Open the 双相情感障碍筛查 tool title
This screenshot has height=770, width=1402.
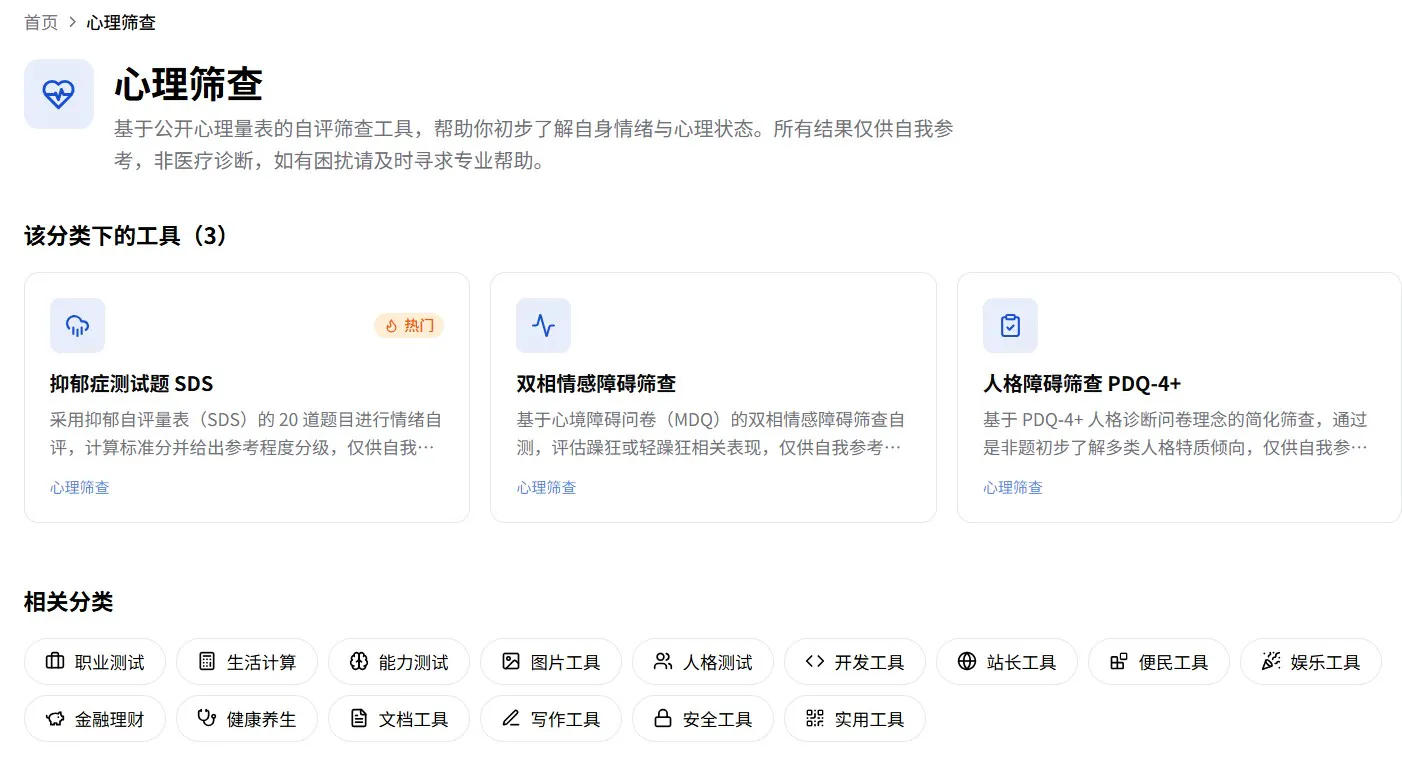pos(596,384)
